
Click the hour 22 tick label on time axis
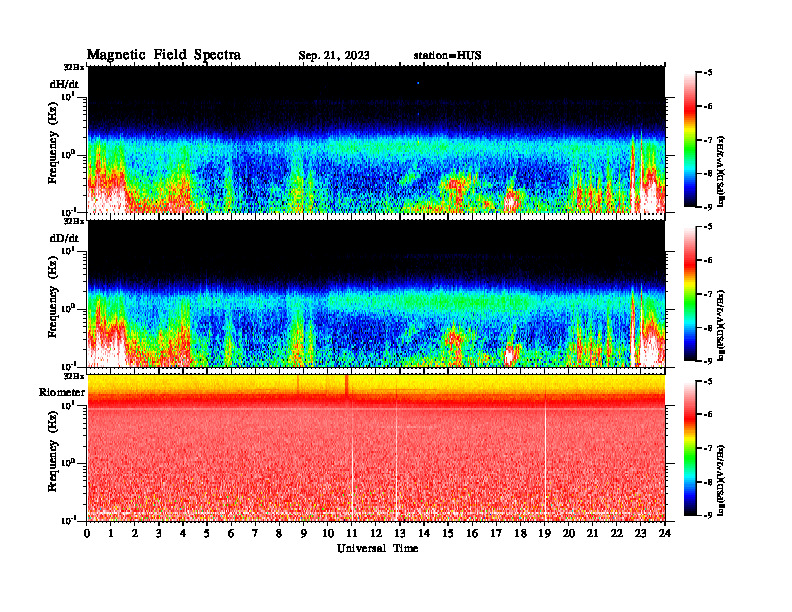617,533
